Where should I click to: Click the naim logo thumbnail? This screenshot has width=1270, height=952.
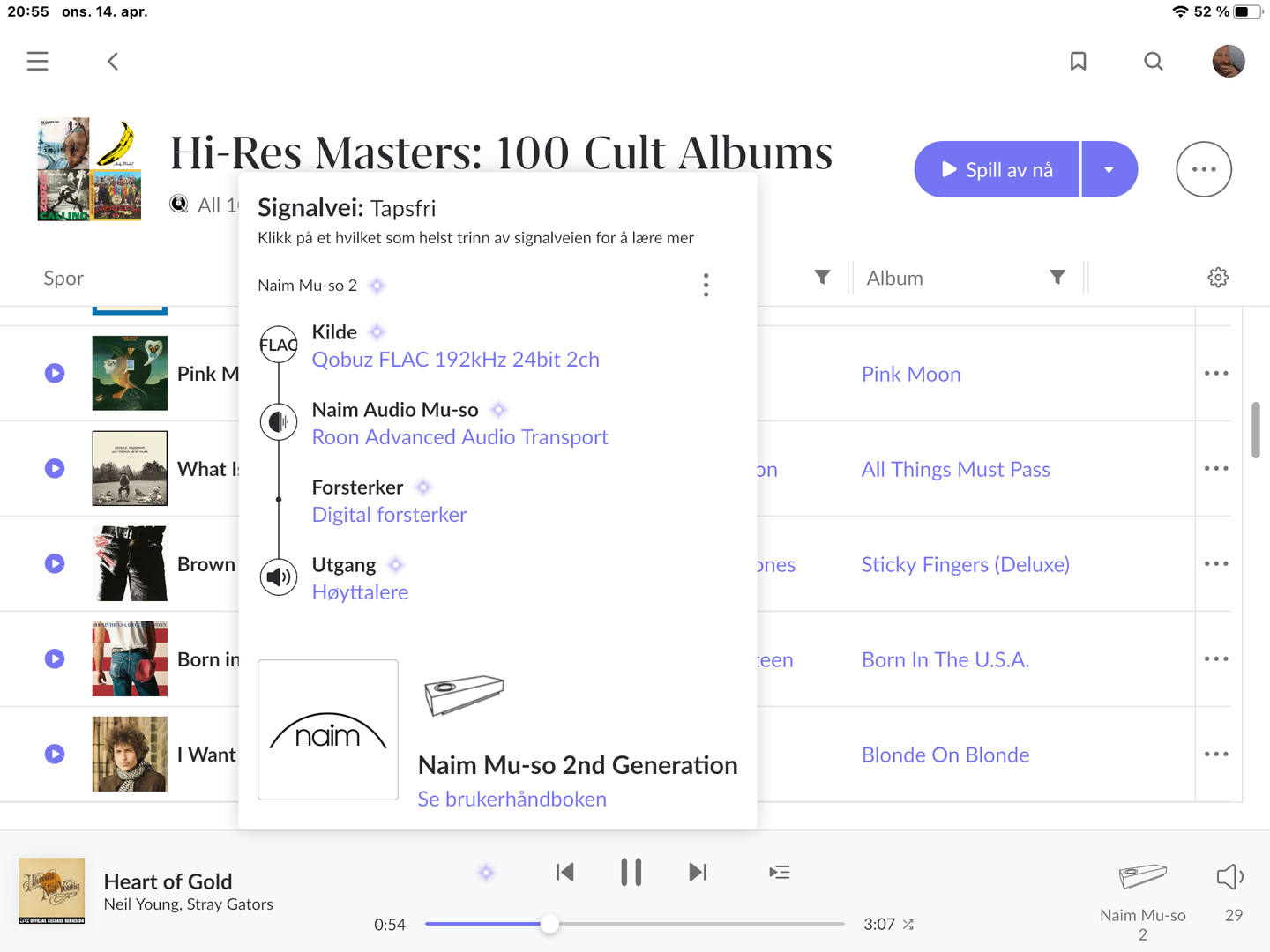click(x=328, y=730)
